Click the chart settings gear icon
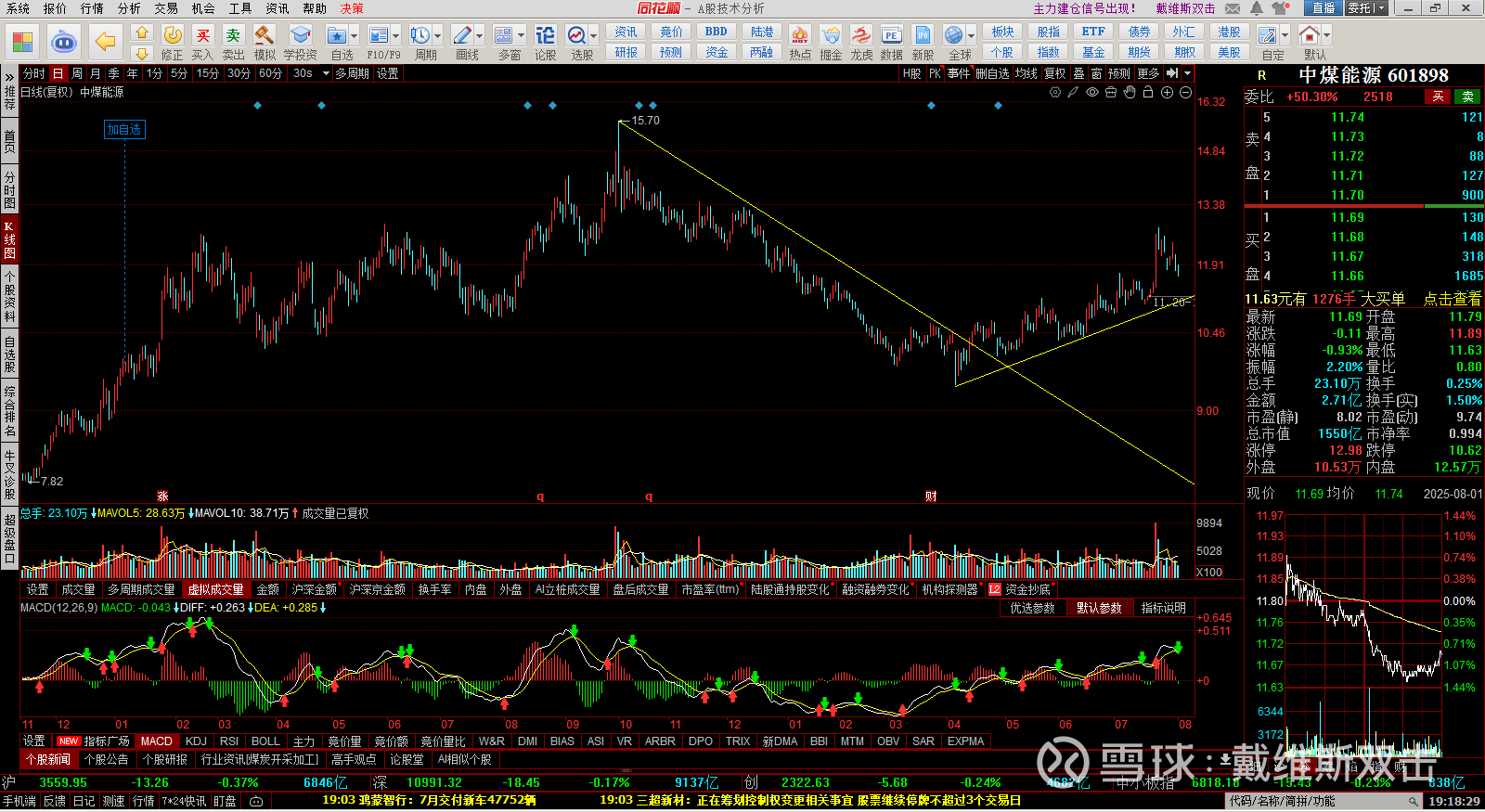Viewport: 1485px width, 812px height. coord(1055,92)
